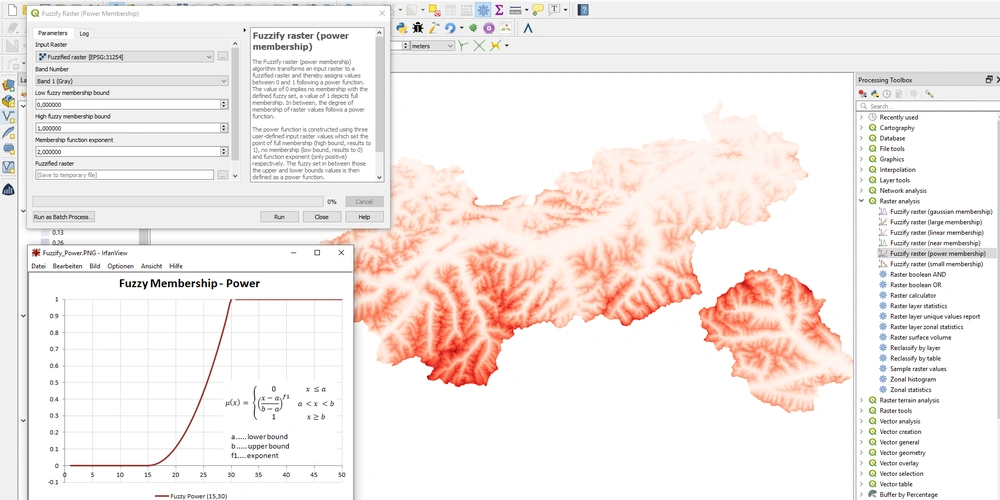Click the hammer plugin builder icon
The height and width of the screenshot is (500, 1000).
tap(434, 27)
